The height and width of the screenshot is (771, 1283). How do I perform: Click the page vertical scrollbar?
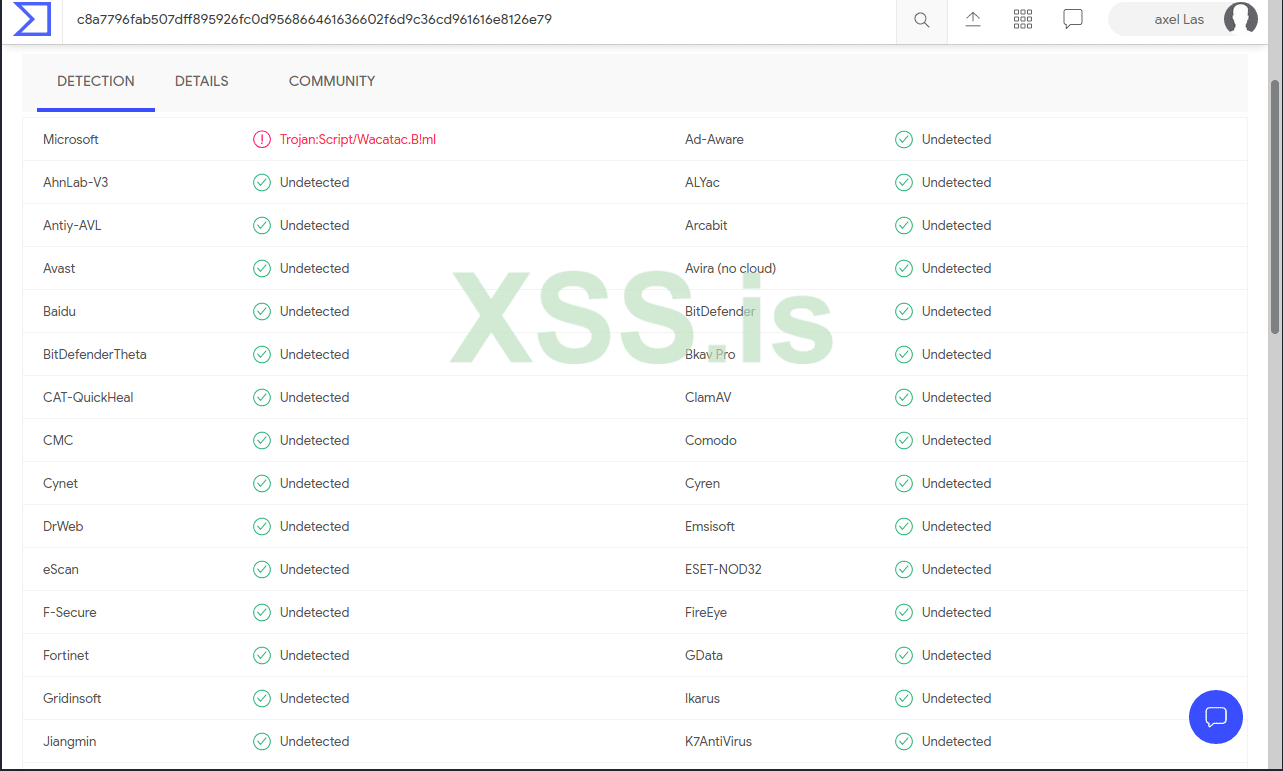click(1275, 206)
